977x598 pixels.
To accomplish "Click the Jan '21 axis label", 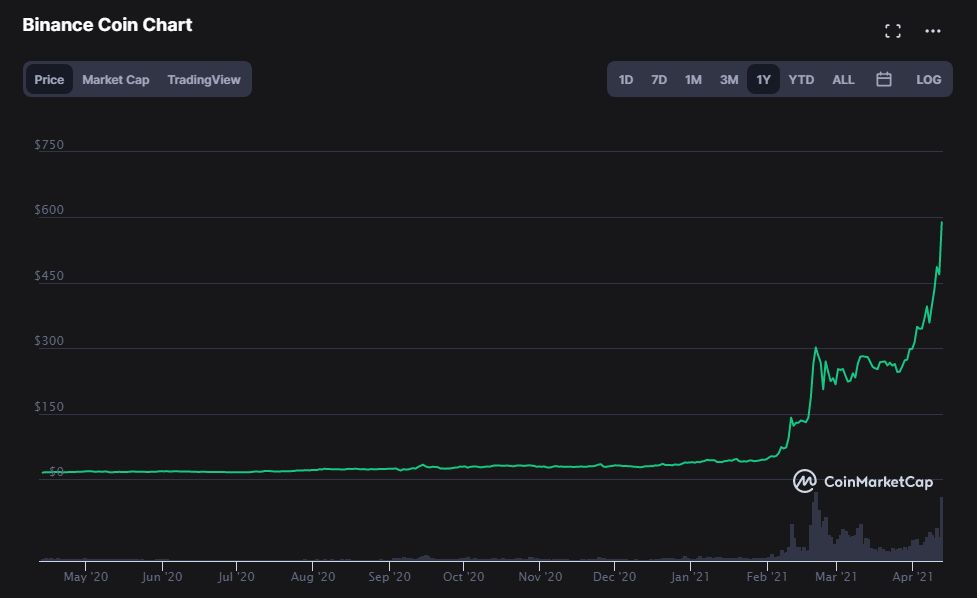I will pyautogui.click(x=690, y=577).
